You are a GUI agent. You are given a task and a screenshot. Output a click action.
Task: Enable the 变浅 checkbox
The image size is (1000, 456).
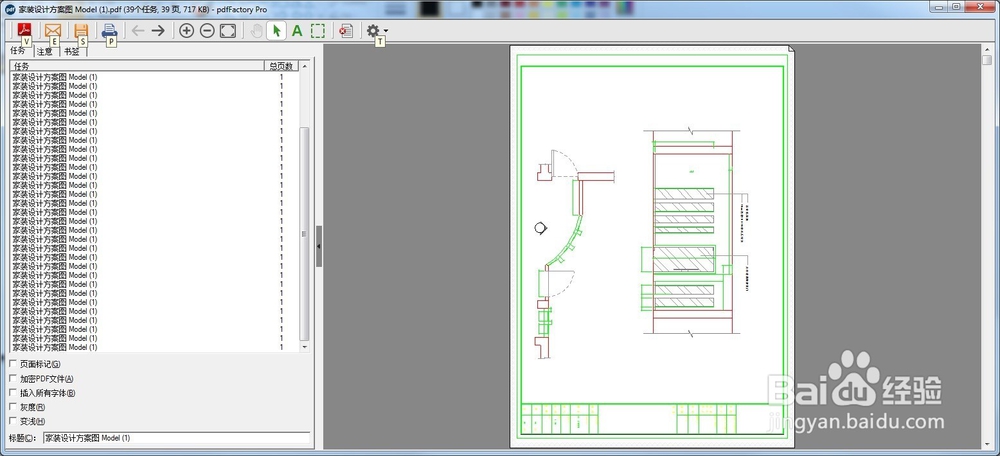coord(13,421)
